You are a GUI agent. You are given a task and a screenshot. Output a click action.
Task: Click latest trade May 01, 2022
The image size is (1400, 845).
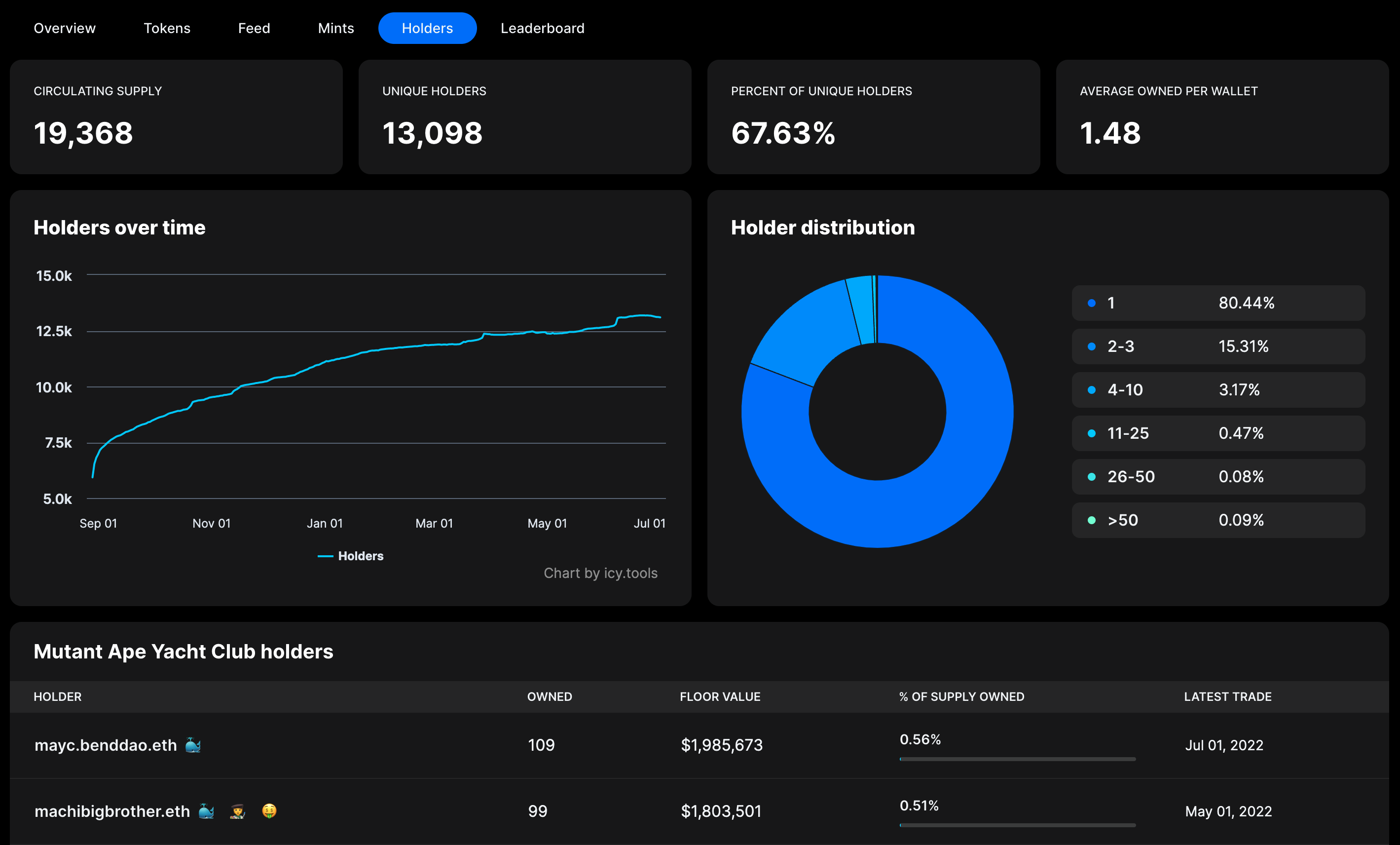pos(1228,811)
